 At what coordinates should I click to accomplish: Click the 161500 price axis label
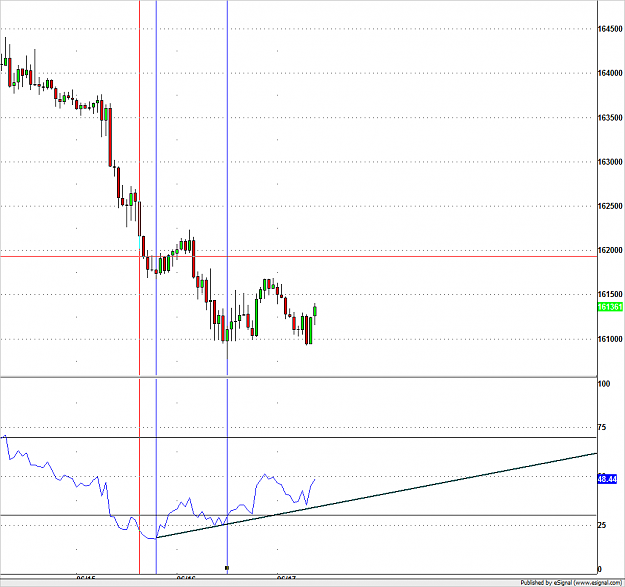[x=610, y=294]
